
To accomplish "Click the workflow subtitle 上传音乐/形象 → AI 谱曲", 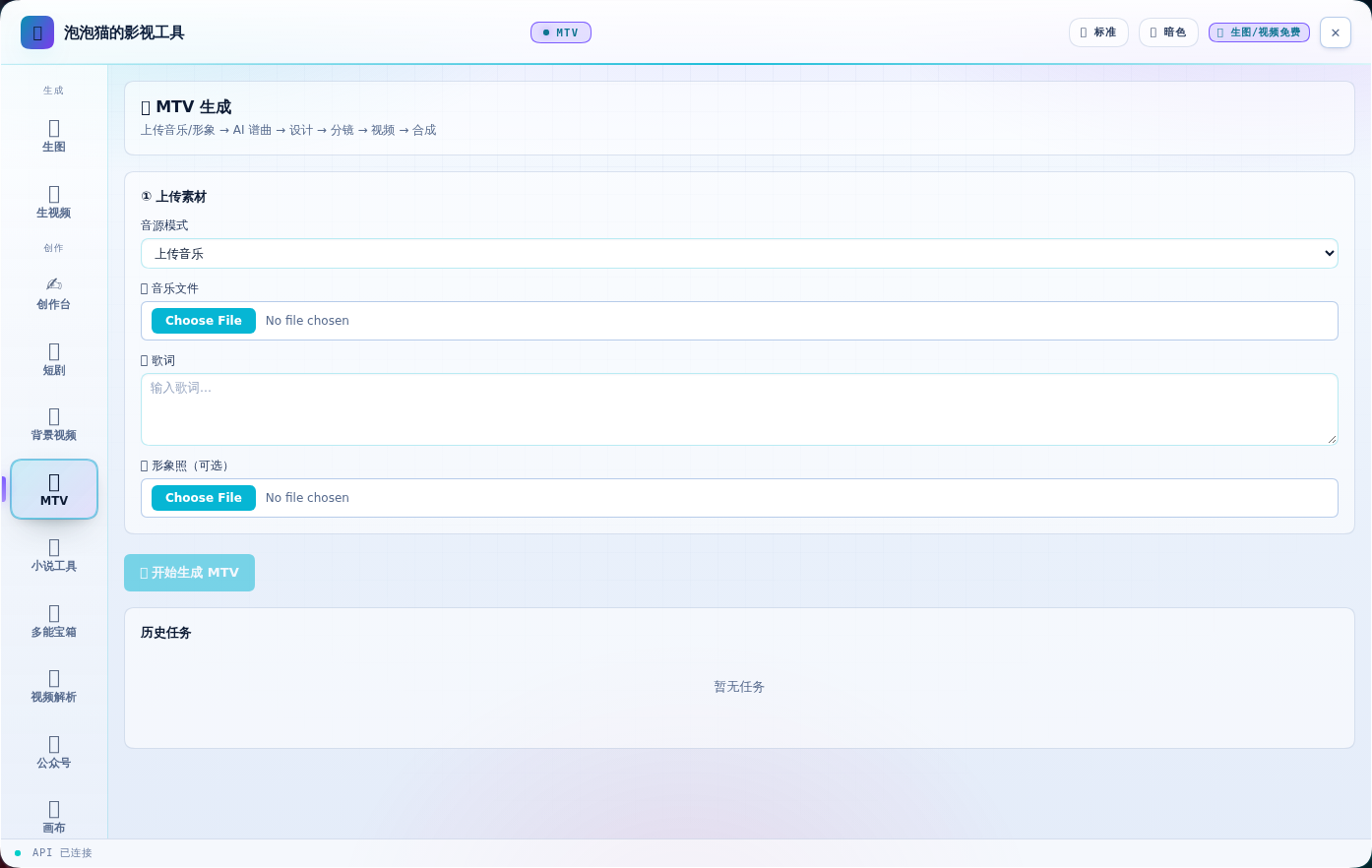I will pyautogui.click(x=288, y=130).
